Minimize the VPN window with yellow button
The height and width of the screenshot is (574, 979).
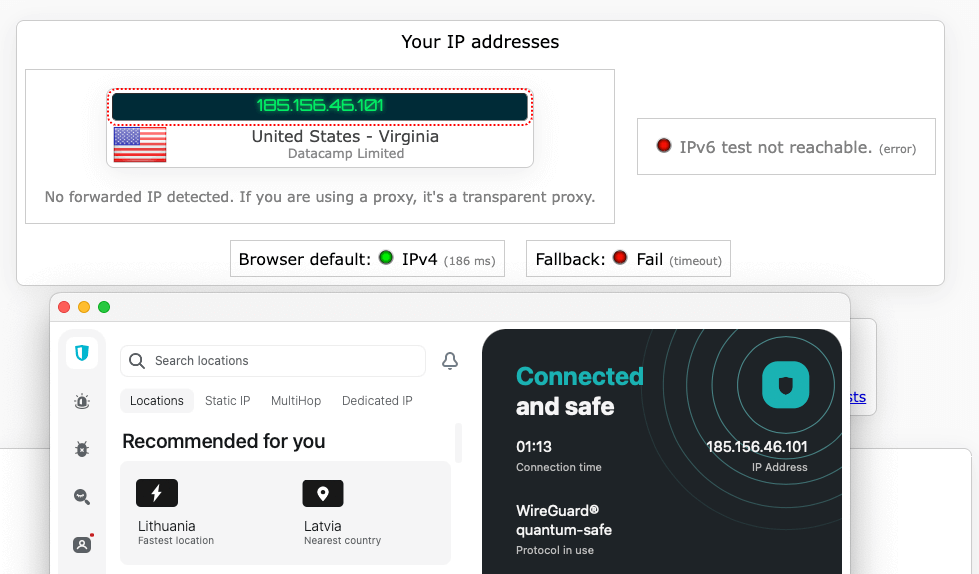pos(84,307)
